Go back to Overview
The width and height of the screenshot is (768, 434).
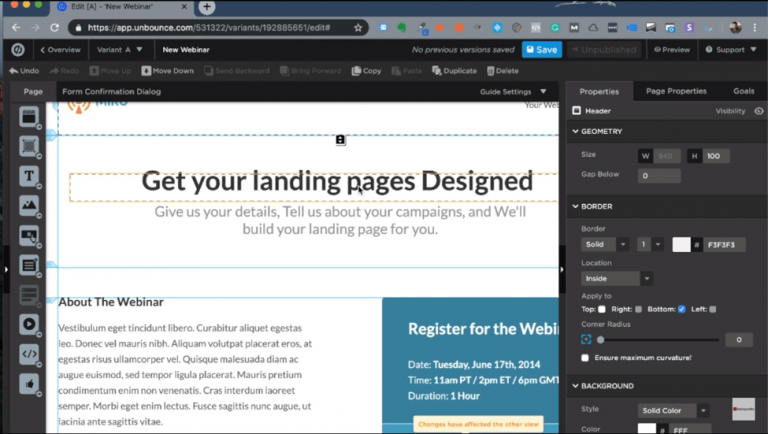pyautogui.click(x=60, y=49)
